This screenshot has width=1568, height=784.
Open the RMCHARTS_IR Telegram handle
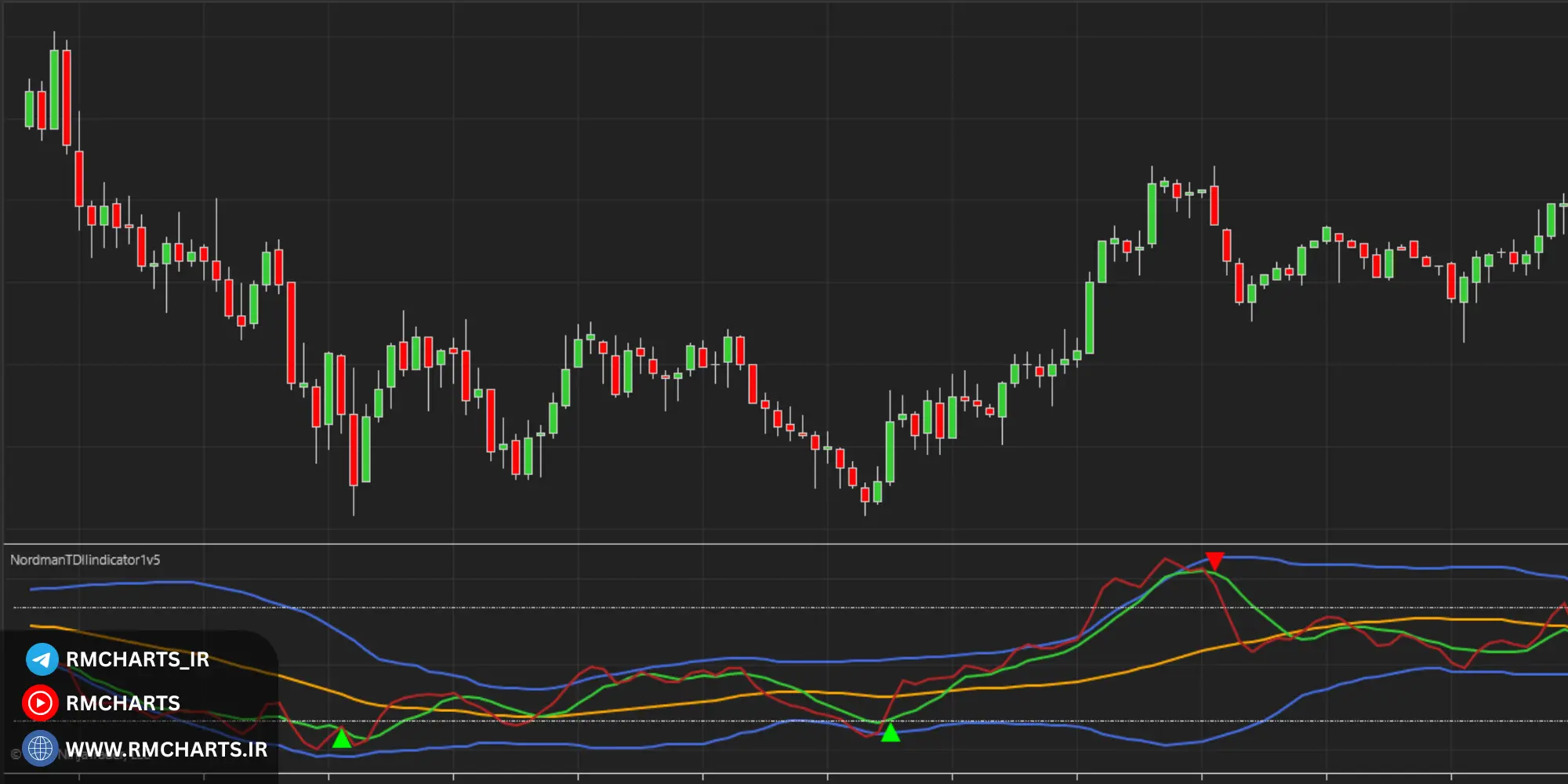(137, 659)
